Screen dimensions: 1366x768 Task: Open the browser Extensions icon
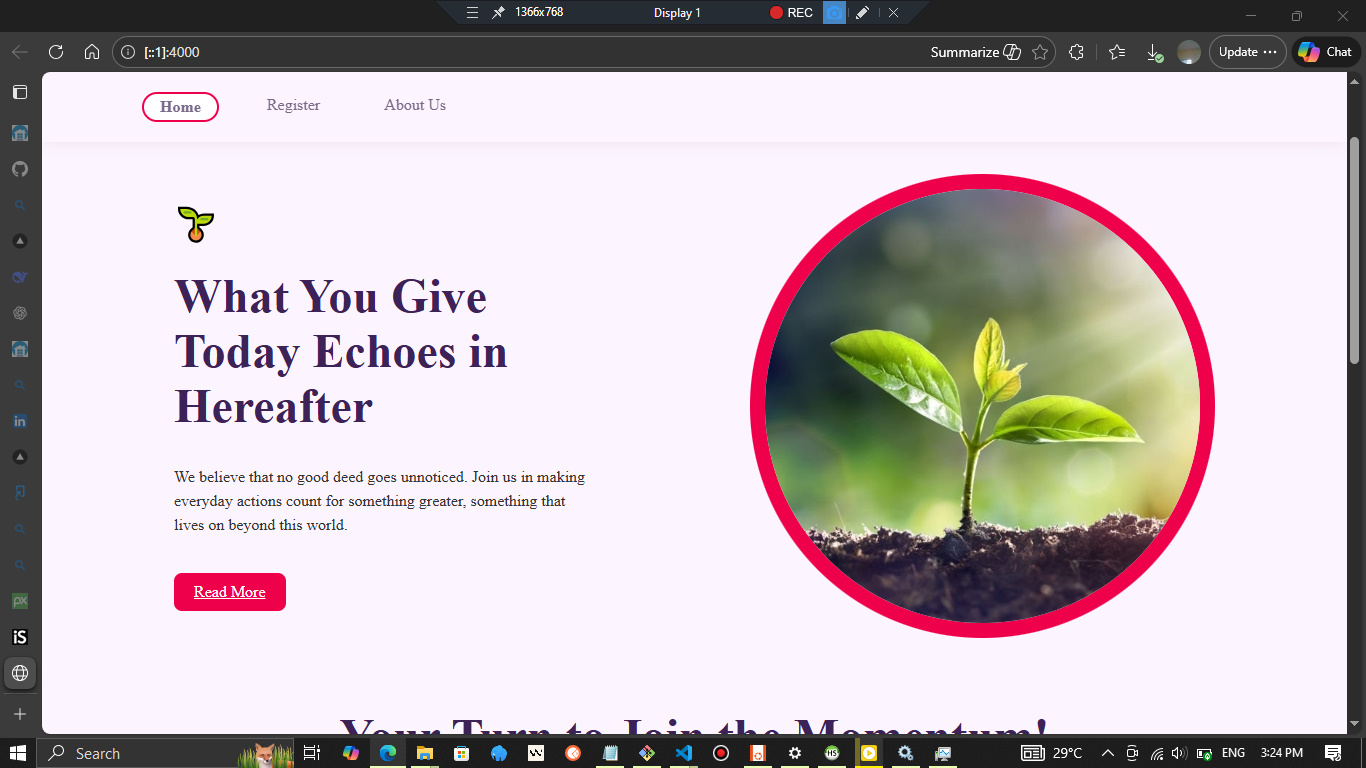click(x=1076, y=51)
